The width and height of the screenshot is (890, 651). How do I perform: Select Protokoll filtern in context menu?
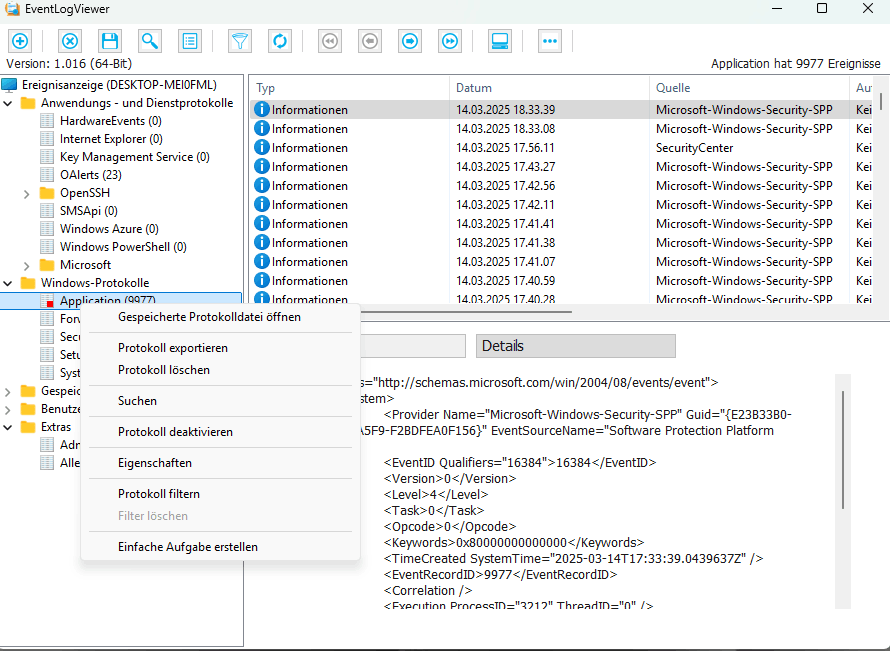click(159, 494)
